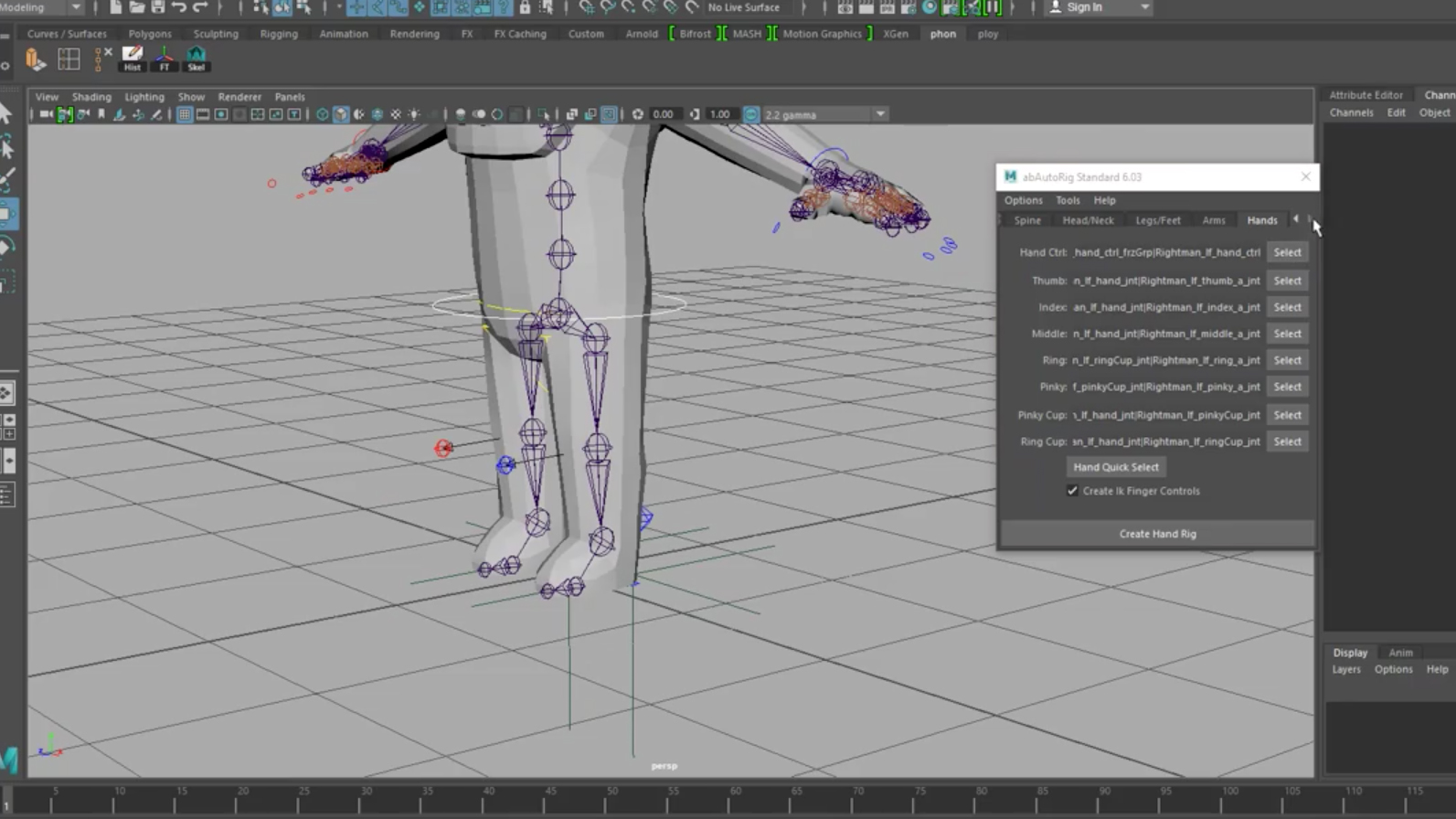Open the Sign In dropdown
The width and height of the screenshot is (1456, 819).
point(1144,7)
